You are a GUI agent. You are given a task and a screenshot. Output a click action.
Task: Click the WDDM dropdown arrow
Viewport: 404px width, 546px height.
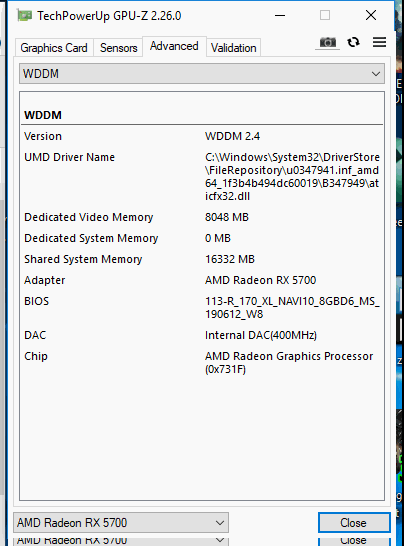375,74
